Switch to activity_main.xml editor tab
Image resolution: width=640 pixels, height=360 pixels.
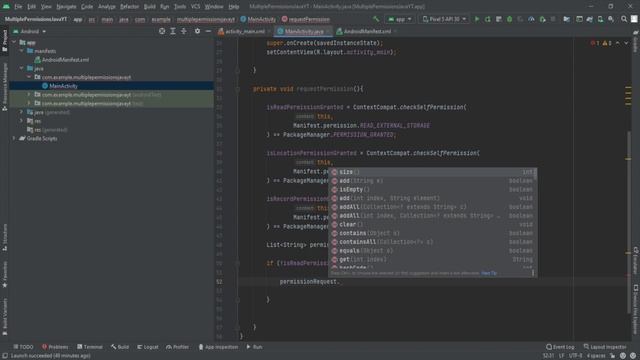pos(244,31)
